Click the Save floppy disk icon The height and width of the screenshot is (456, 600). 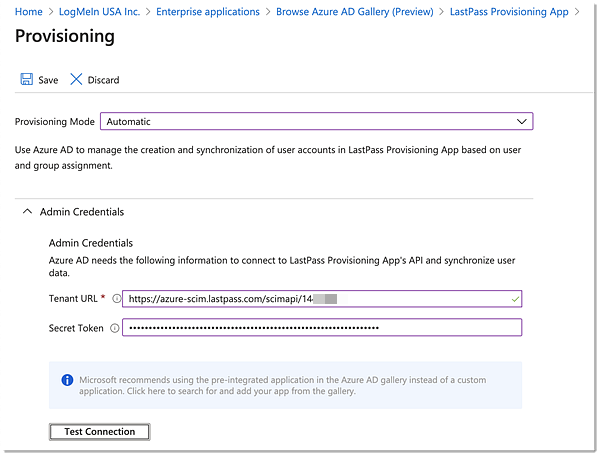[x=26, y=79]
